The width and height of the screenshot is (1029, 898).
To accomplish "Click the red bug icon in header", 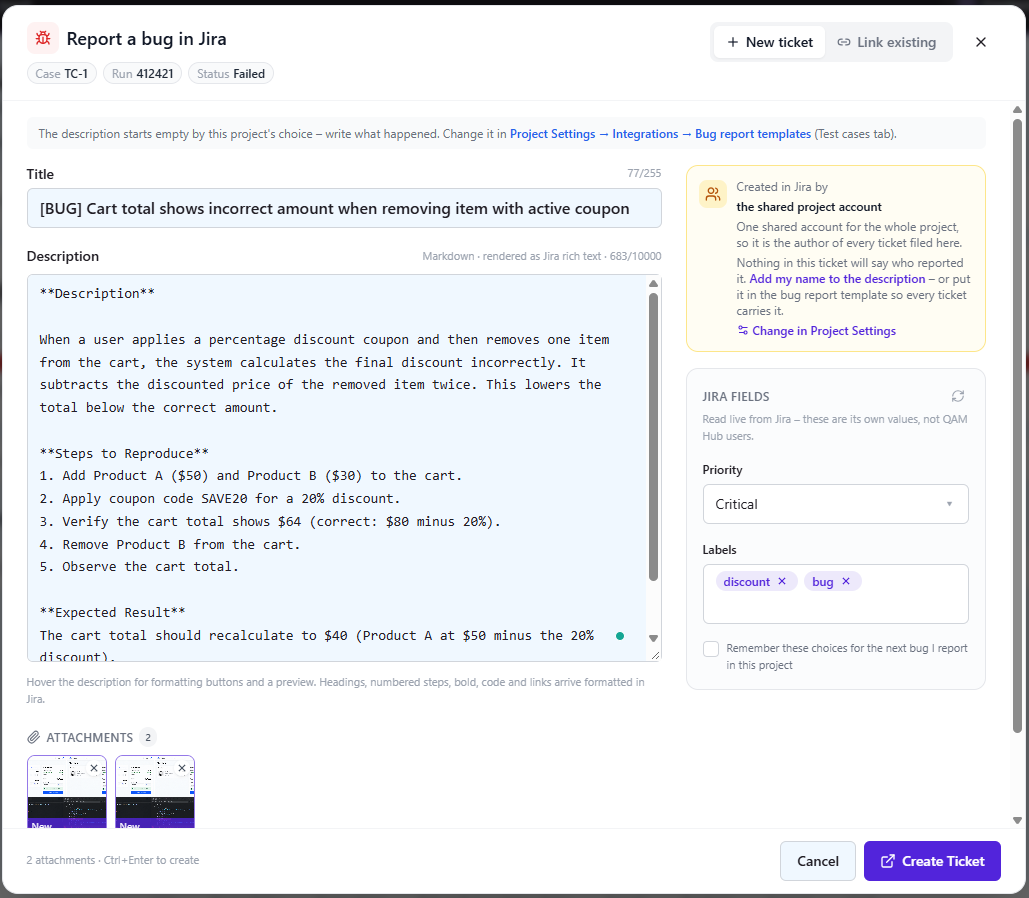I will click(x=43, y=39).
